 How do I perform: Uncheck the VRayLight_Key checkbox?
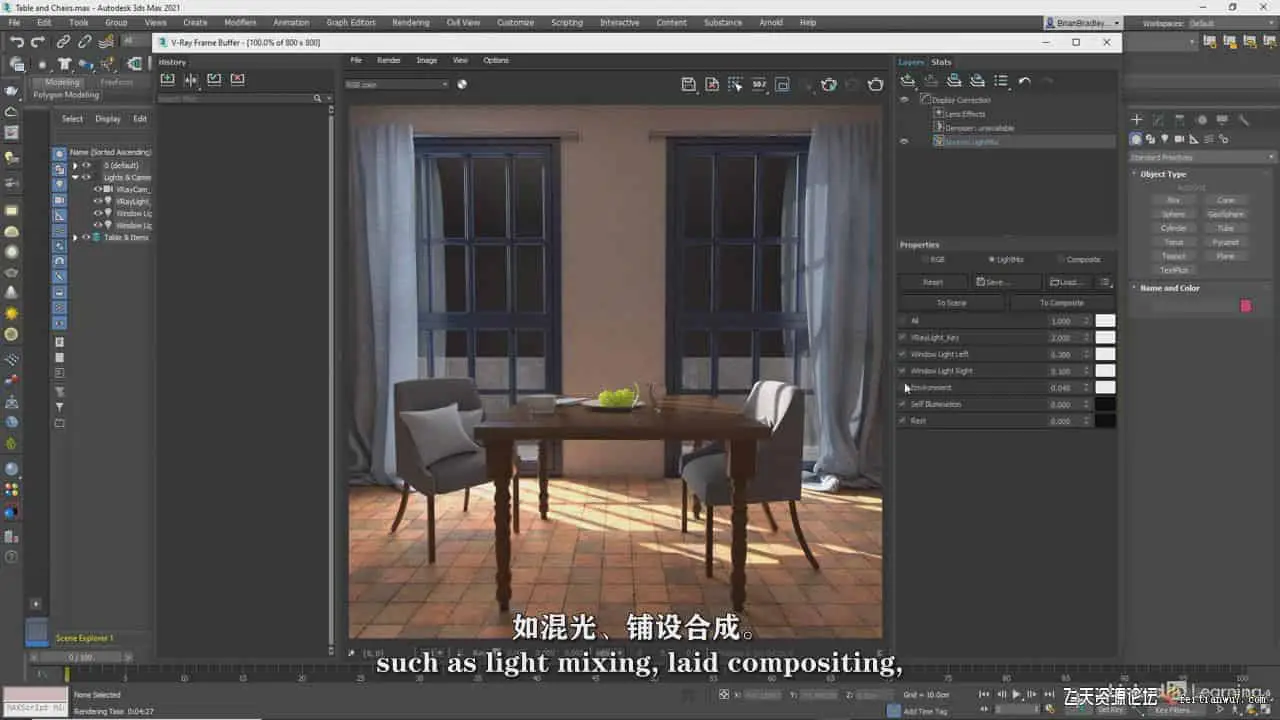903,338
